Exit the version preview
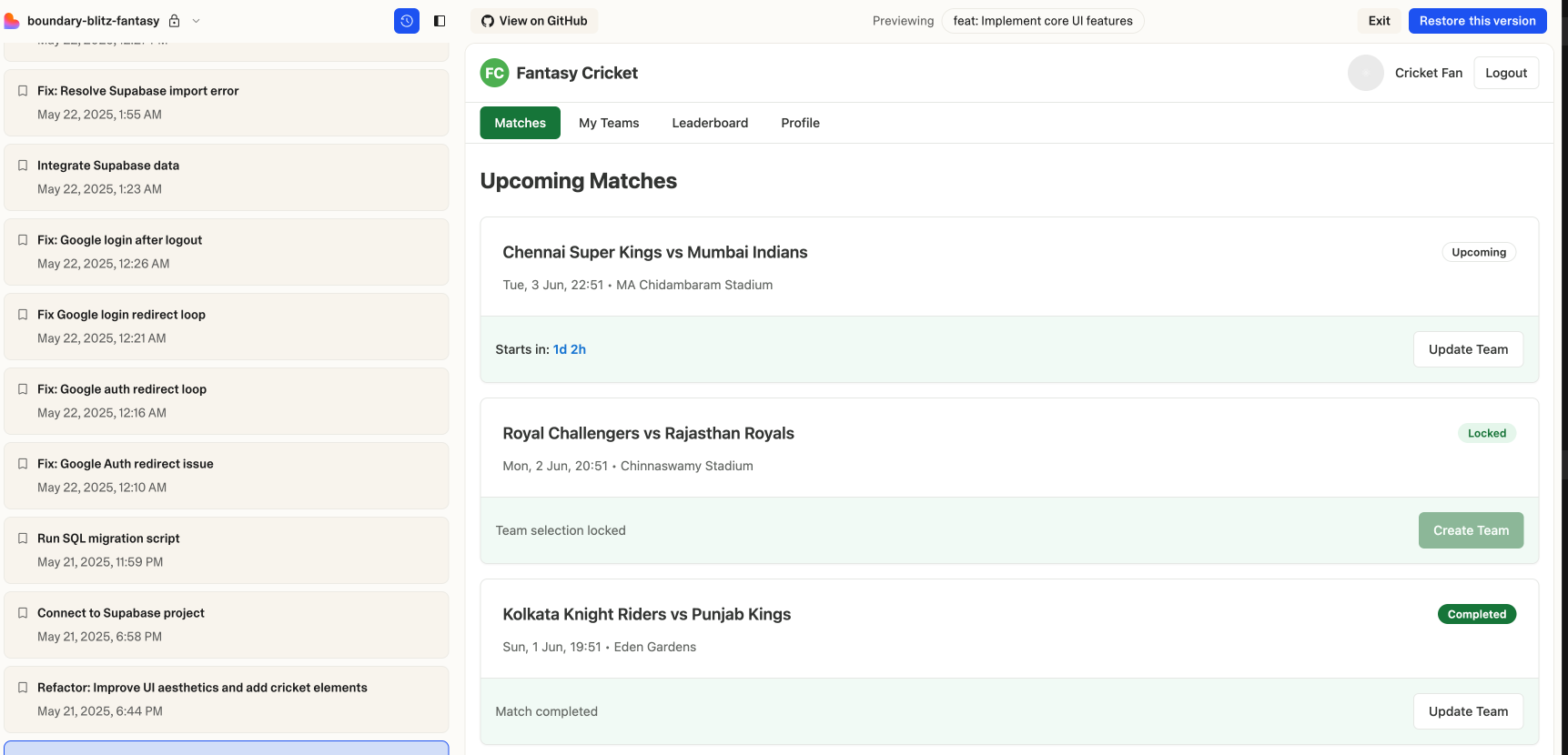Screen dimensions: 1568x755 [1380, 21]
